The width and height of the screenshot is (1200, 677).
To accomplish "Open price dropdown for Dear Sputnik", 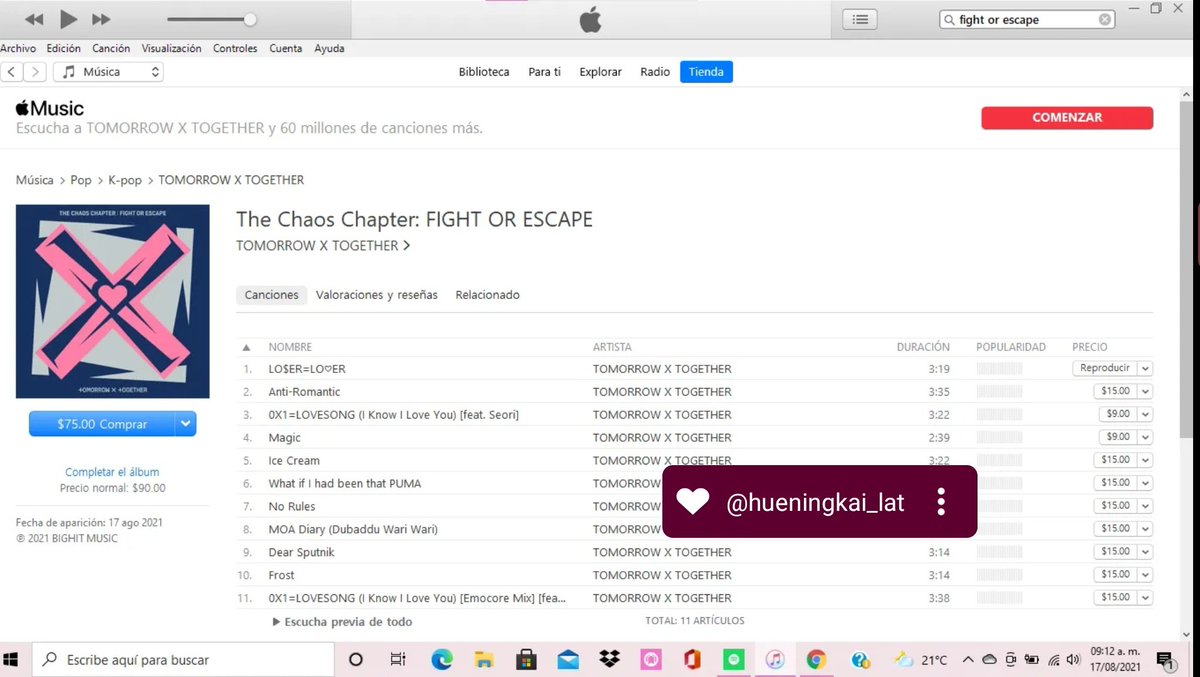I will coord(1145,552).
